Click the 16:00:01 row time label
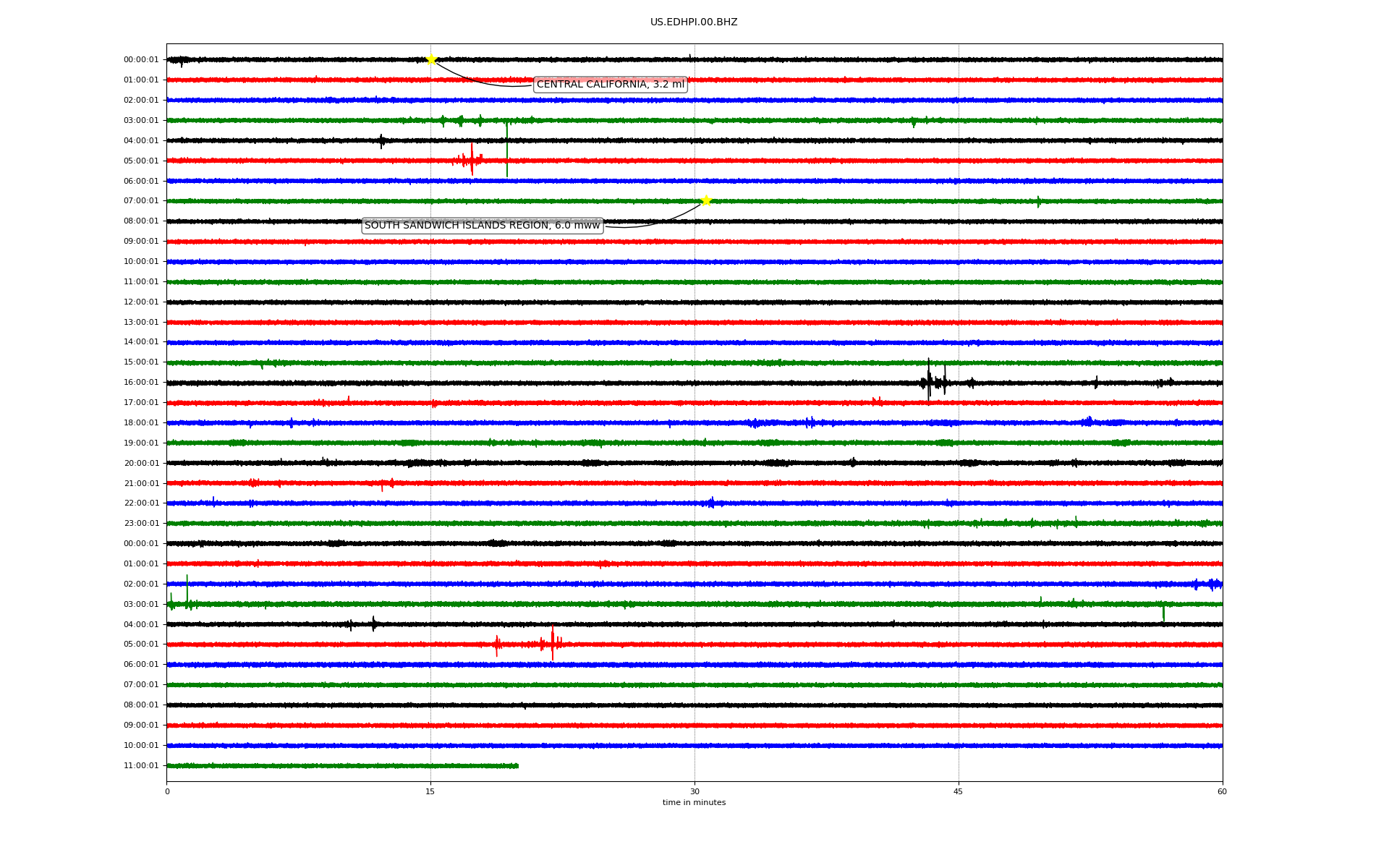This screenshot has height=868, width=1389. 141,383
